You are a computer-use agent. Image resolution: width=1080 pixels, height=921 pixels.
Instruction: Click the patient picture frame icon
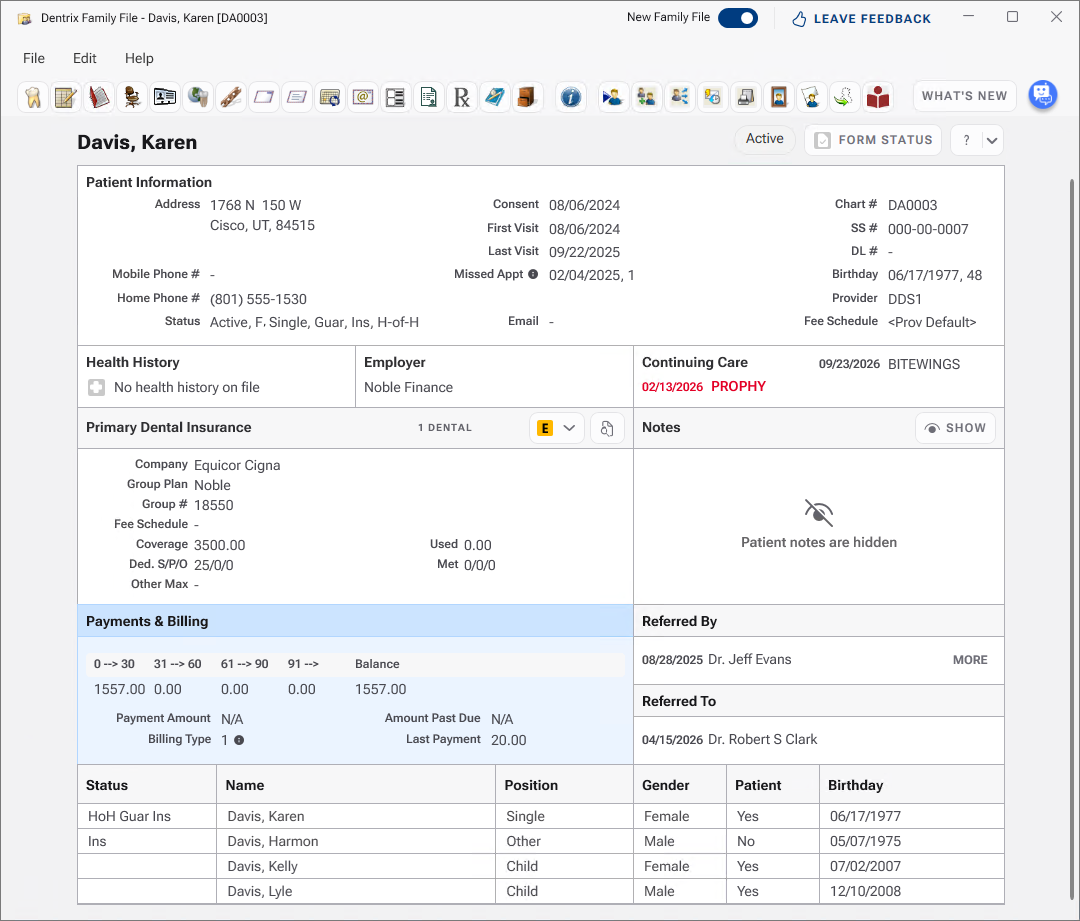tap(778, 97)
